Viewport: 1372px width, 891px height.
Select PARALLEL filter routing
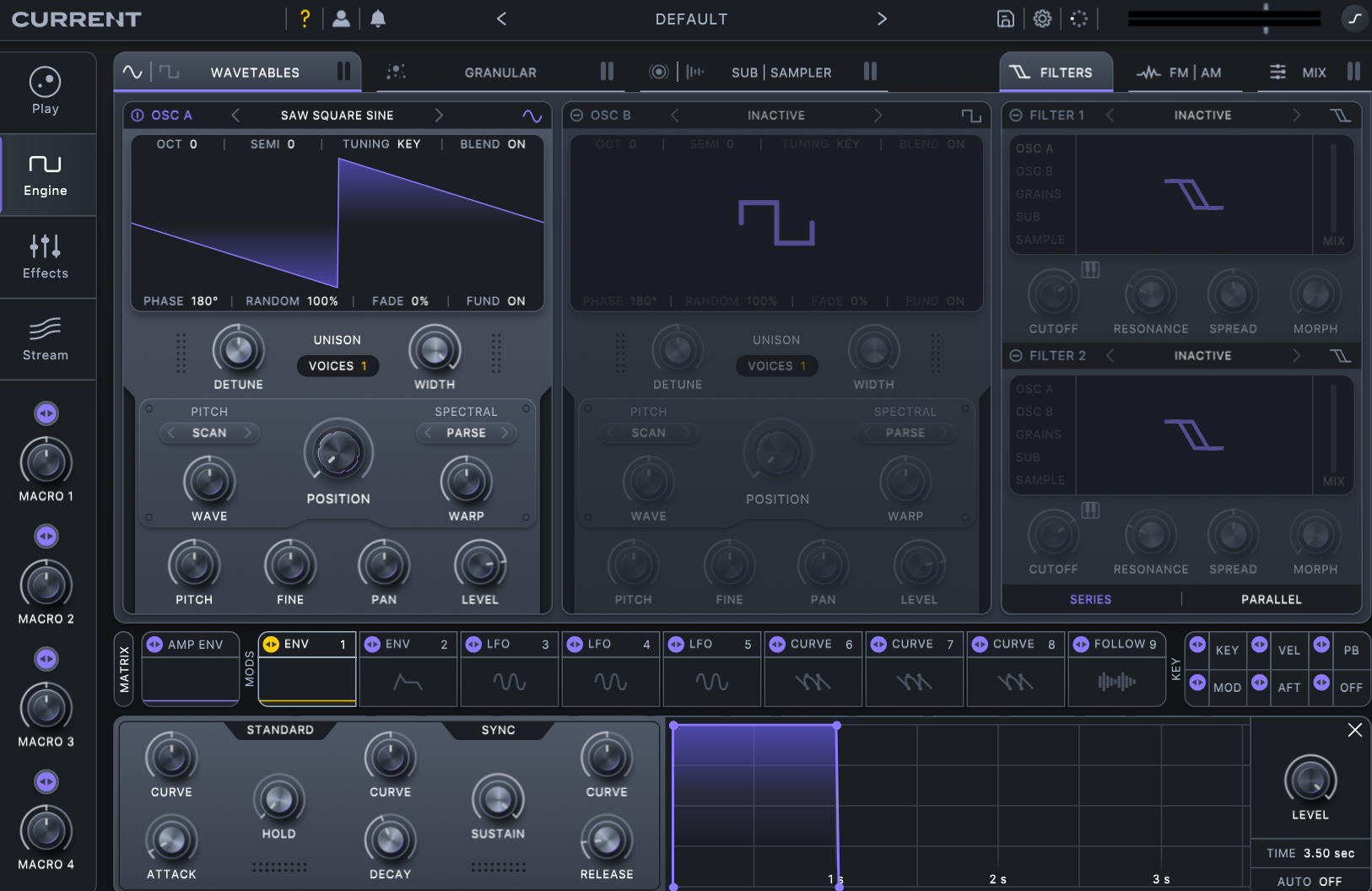tap(1271, 599)
